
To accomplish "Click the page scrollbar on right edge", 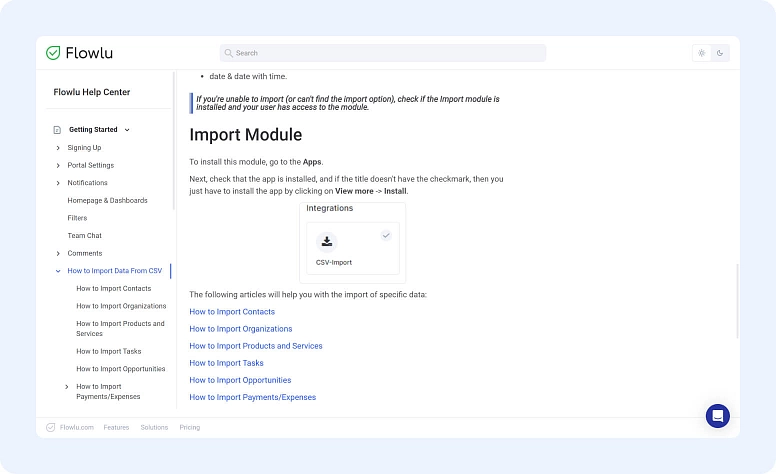I will (737, 301).
